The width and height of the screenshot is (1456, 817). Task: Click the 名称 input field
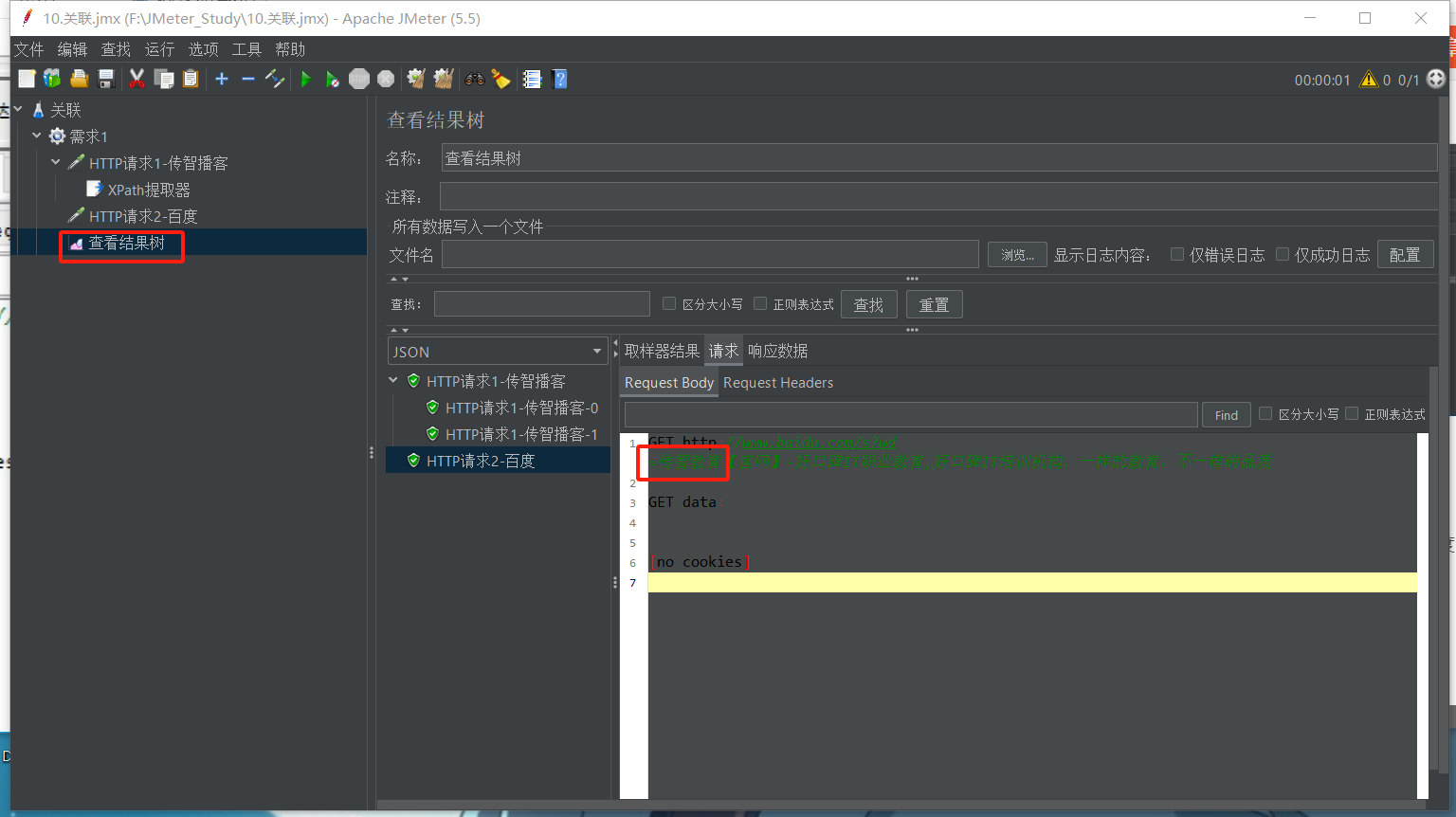click(x=939, y=158)
